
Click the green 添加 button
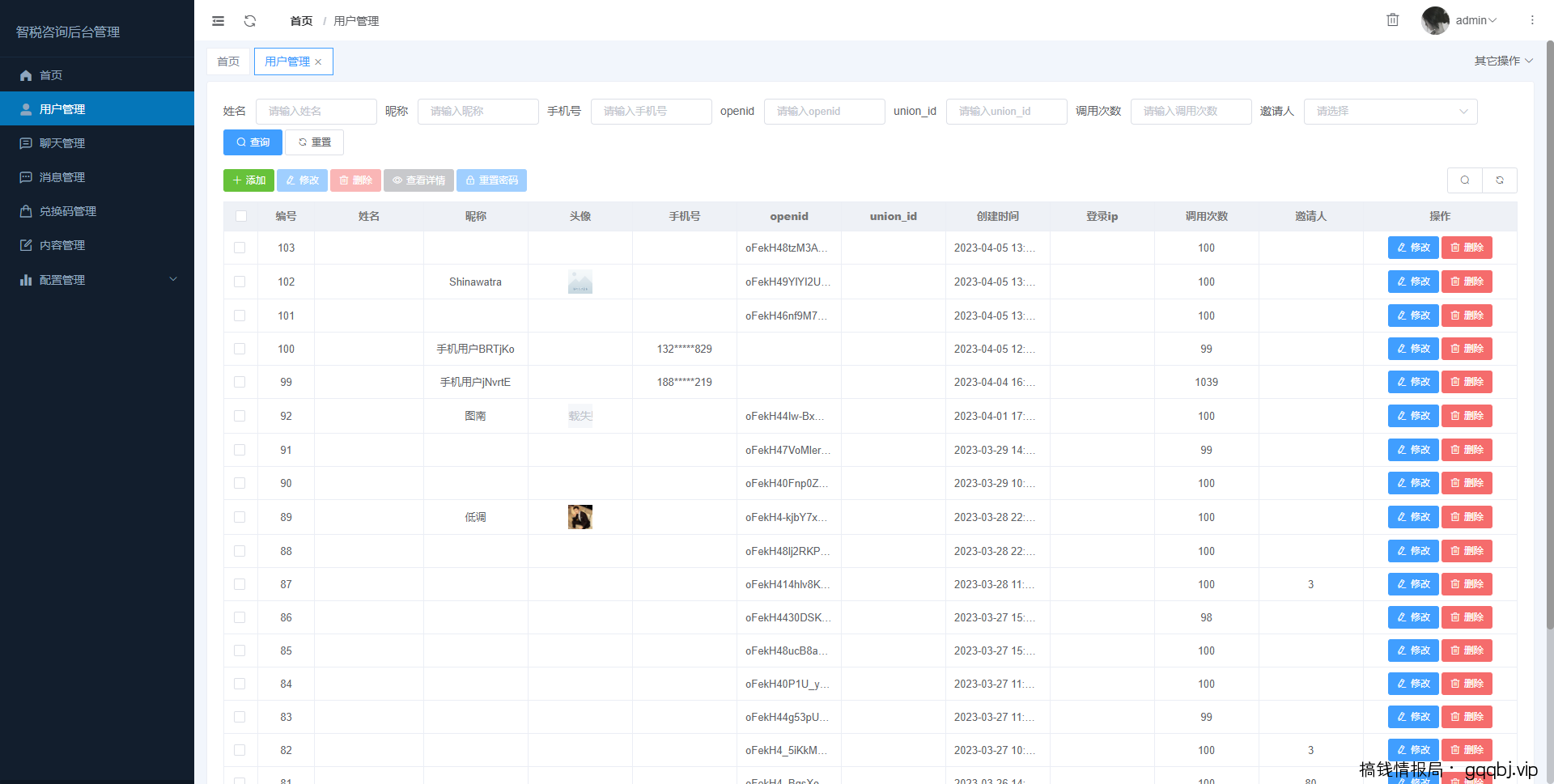click(x=248, y=180)
